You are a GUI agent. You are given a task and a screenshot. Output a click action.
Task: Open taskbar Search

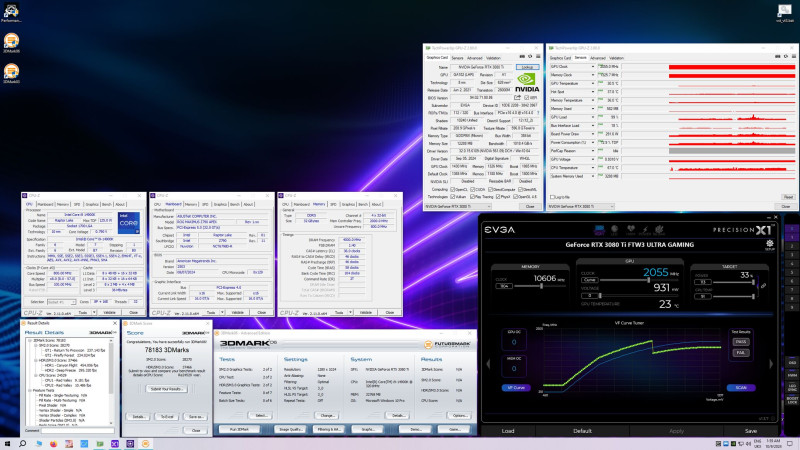click(22, 444)
